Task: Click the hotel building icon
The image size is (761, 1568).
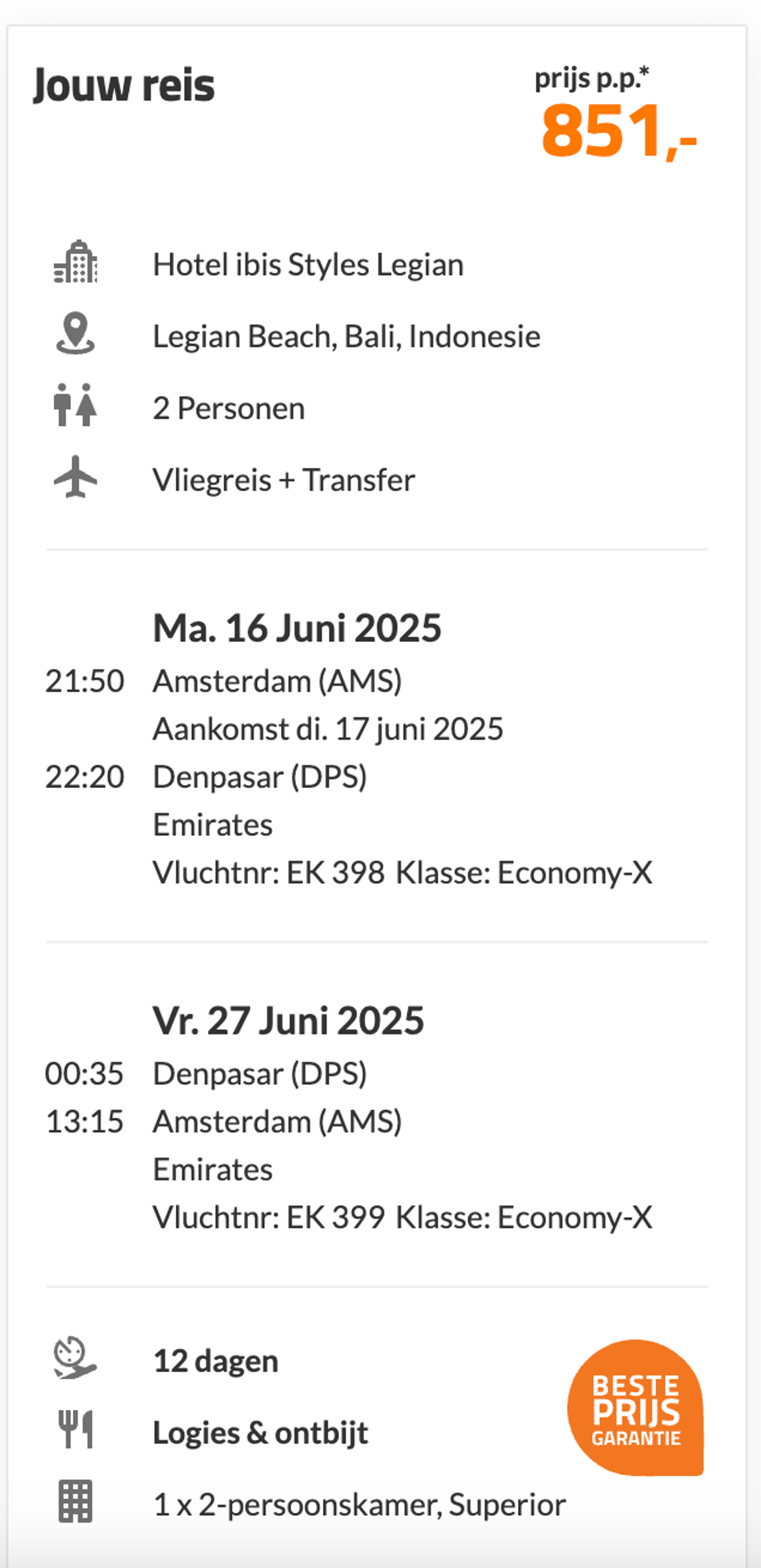Action: tap(76, 262)
